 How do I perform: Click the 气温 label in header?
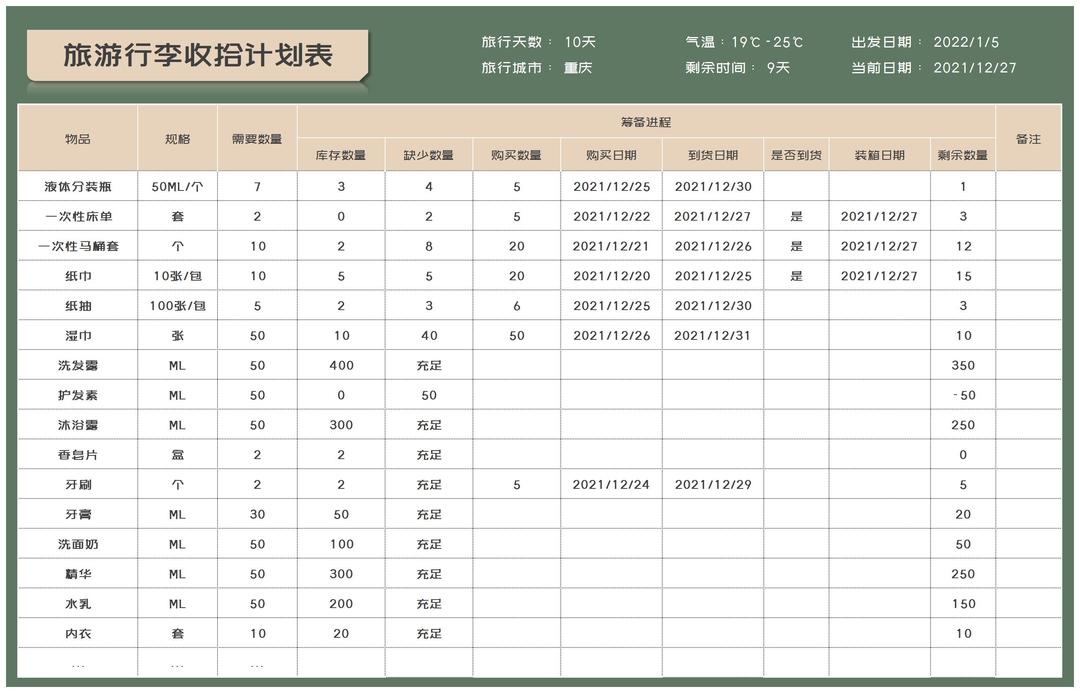tap(700, 42)
